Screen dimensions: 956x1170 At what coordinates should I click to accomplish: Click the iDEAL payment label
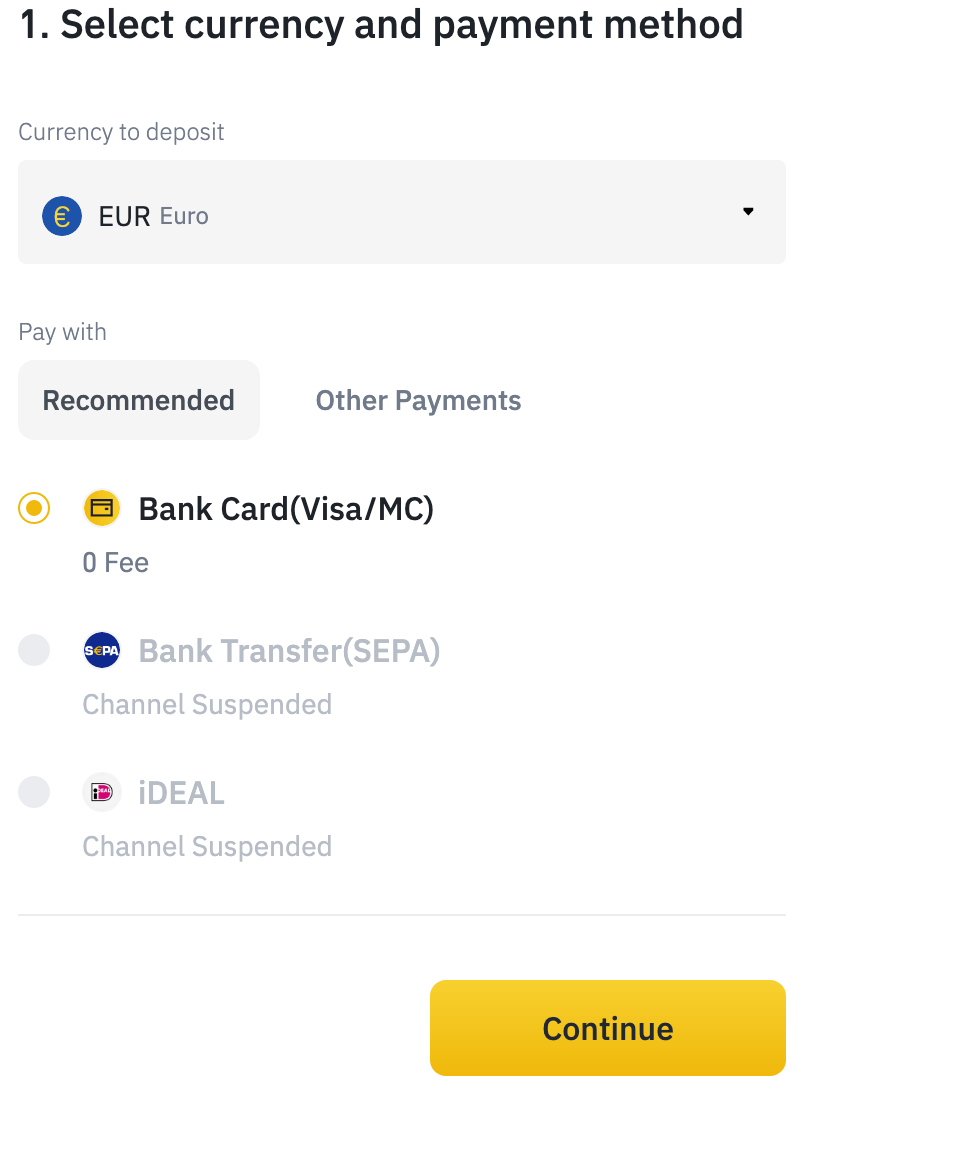click(181, 793)
